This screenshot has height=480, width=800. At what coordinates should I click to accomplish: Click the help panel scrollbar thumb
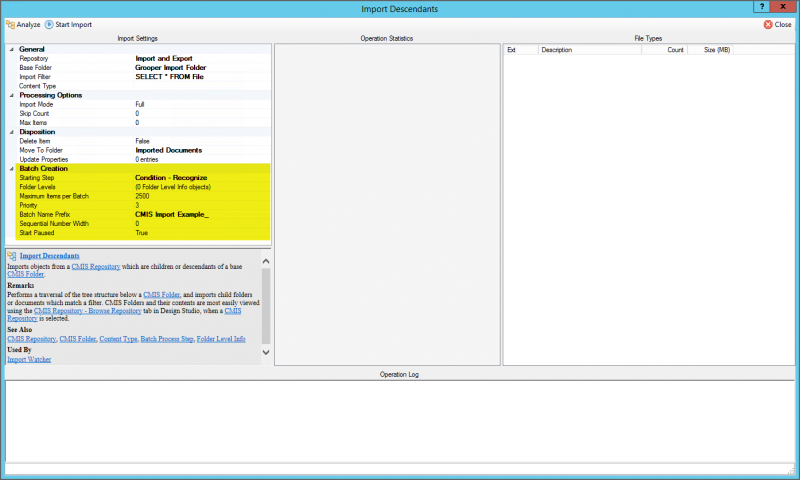tap(266, 306)
